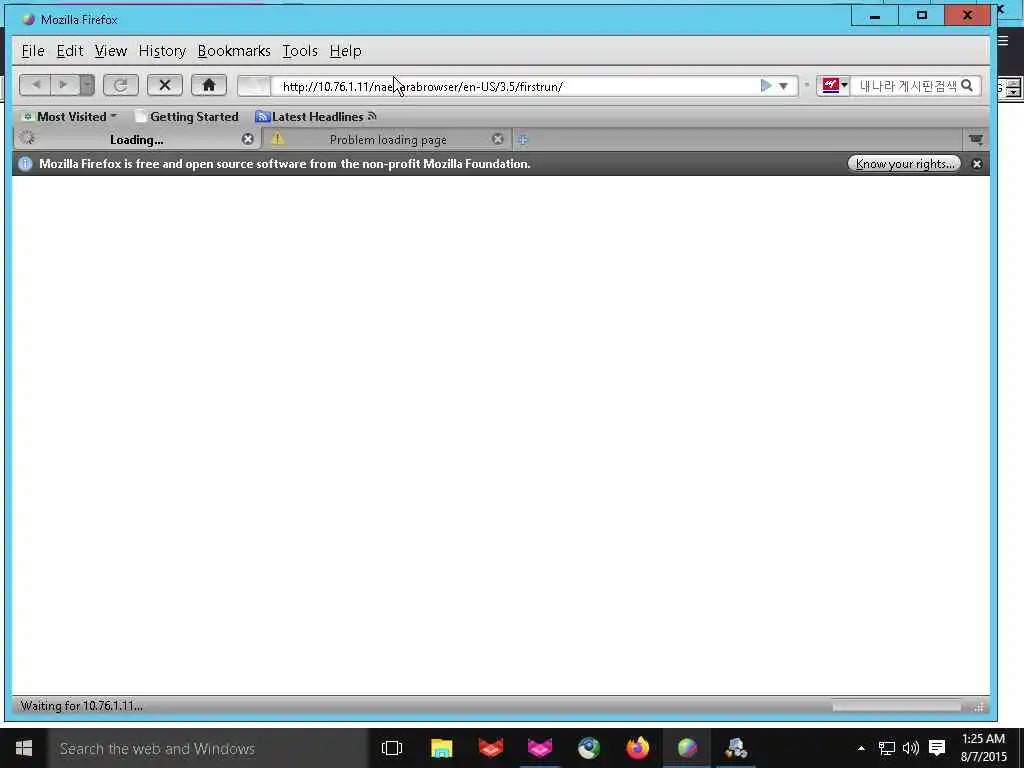
Task: Click the volume speaker tray icon
Action: coord(910,748)
